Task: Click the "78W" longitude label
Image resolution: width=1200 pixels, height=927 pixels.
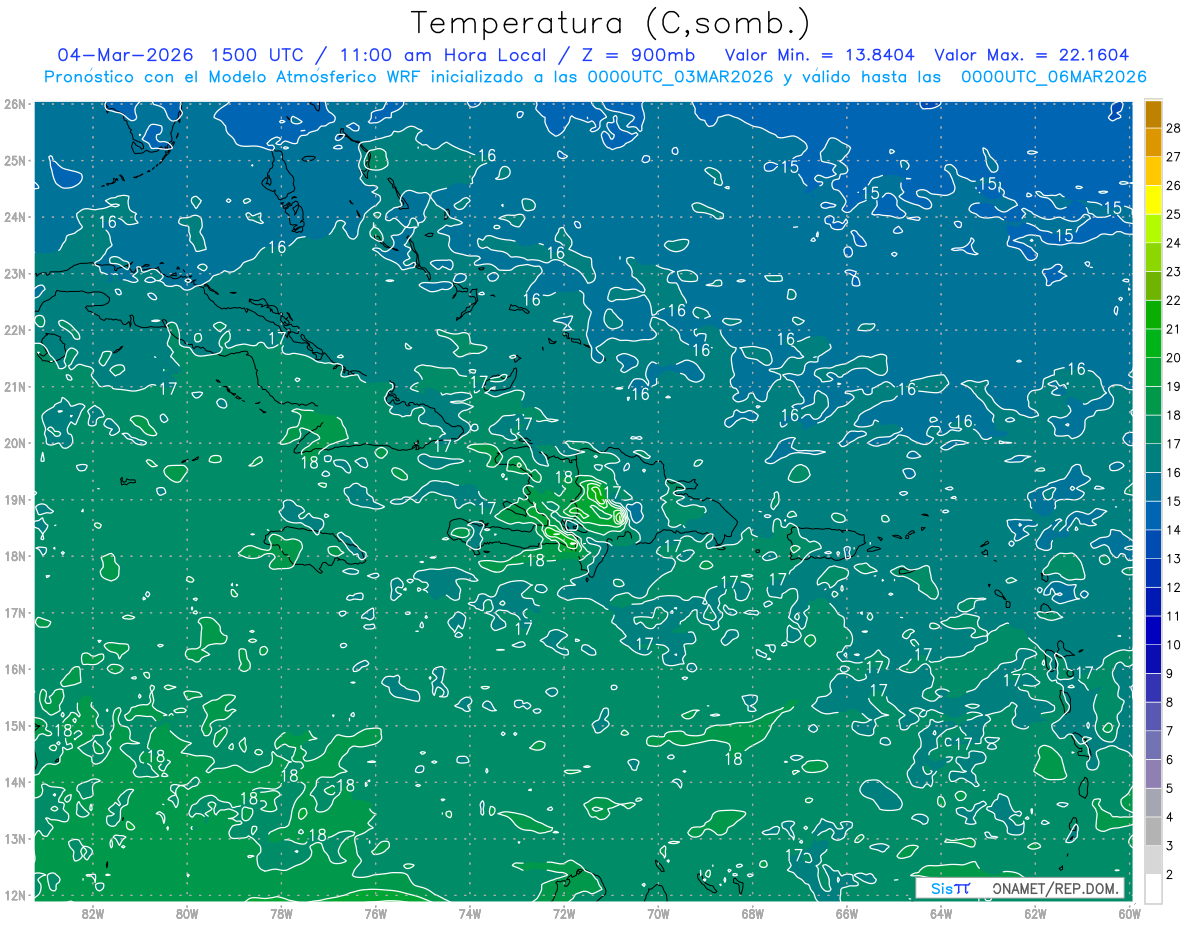Action: pos(281,913)
